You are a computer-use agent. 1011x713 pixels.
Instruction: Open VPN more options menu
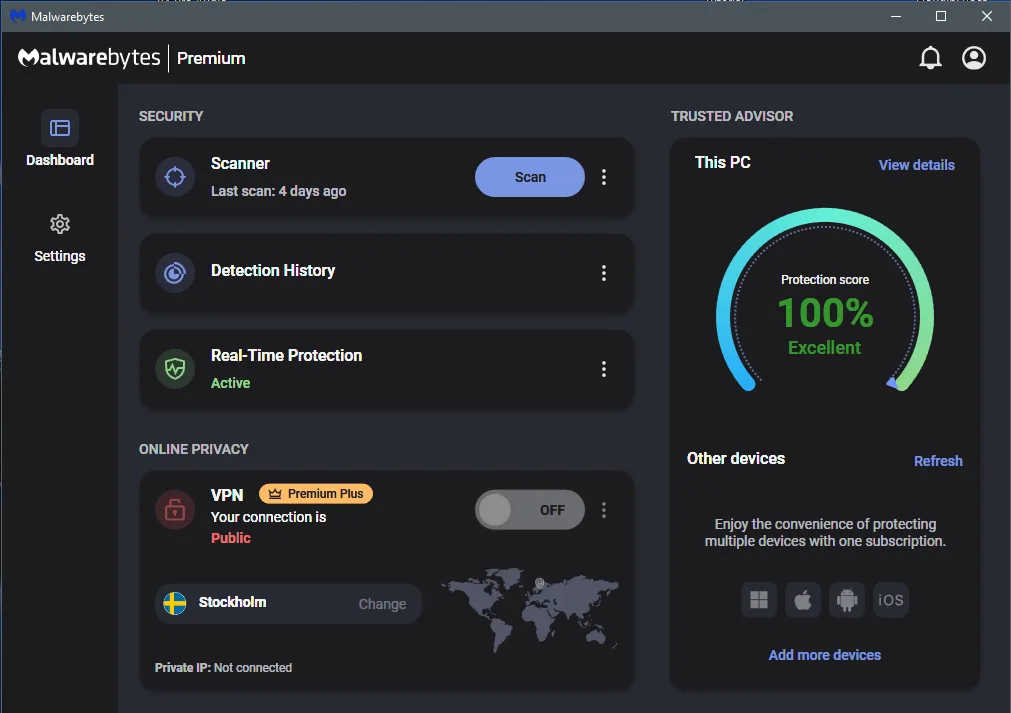click(604, 511)
